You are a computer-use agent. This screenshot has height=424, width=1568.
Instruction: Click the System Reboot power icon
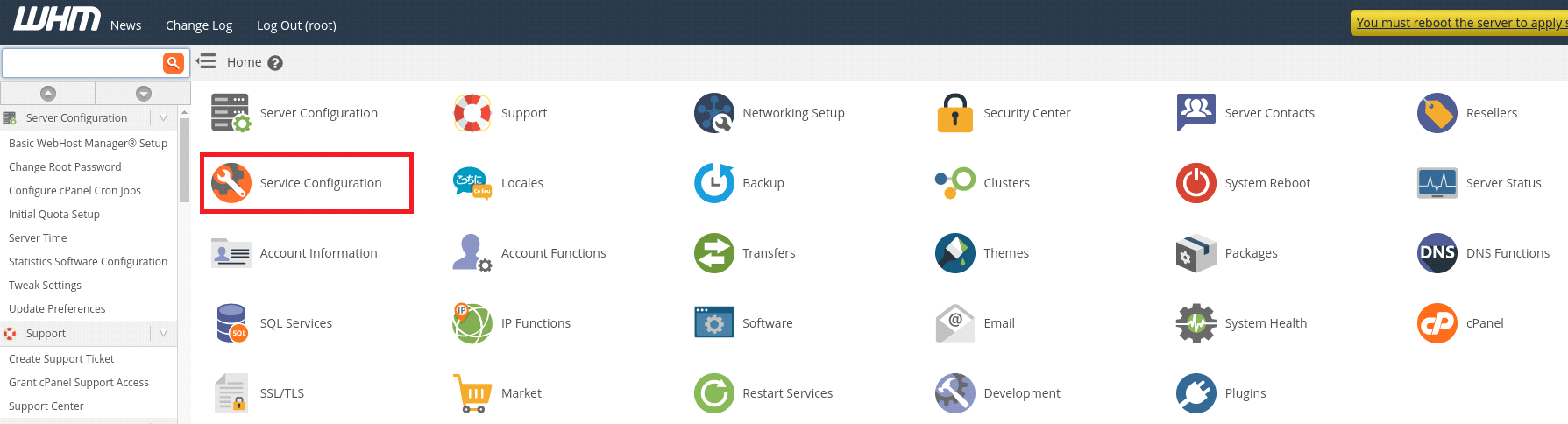coord(1196,183)
